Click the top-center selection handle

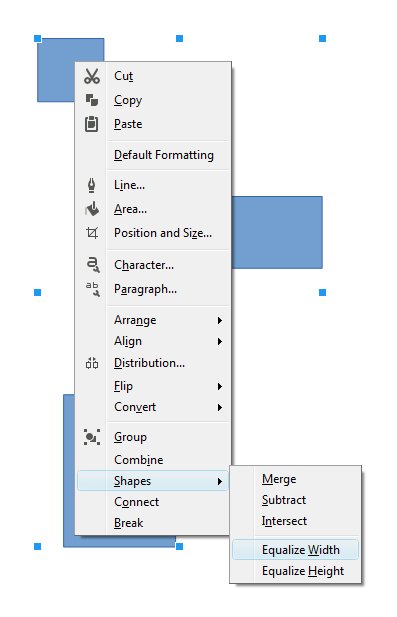(x=179, y=38)
